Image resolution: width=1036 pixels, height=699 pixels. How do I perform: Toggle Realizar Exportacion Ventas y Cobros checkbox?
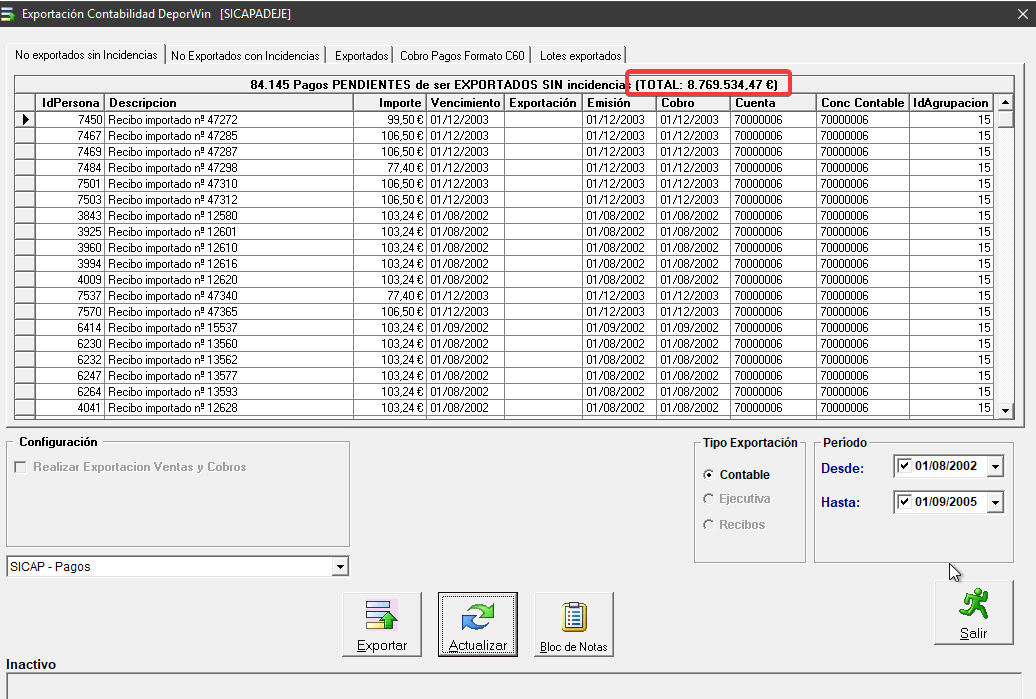click(20, 467)
